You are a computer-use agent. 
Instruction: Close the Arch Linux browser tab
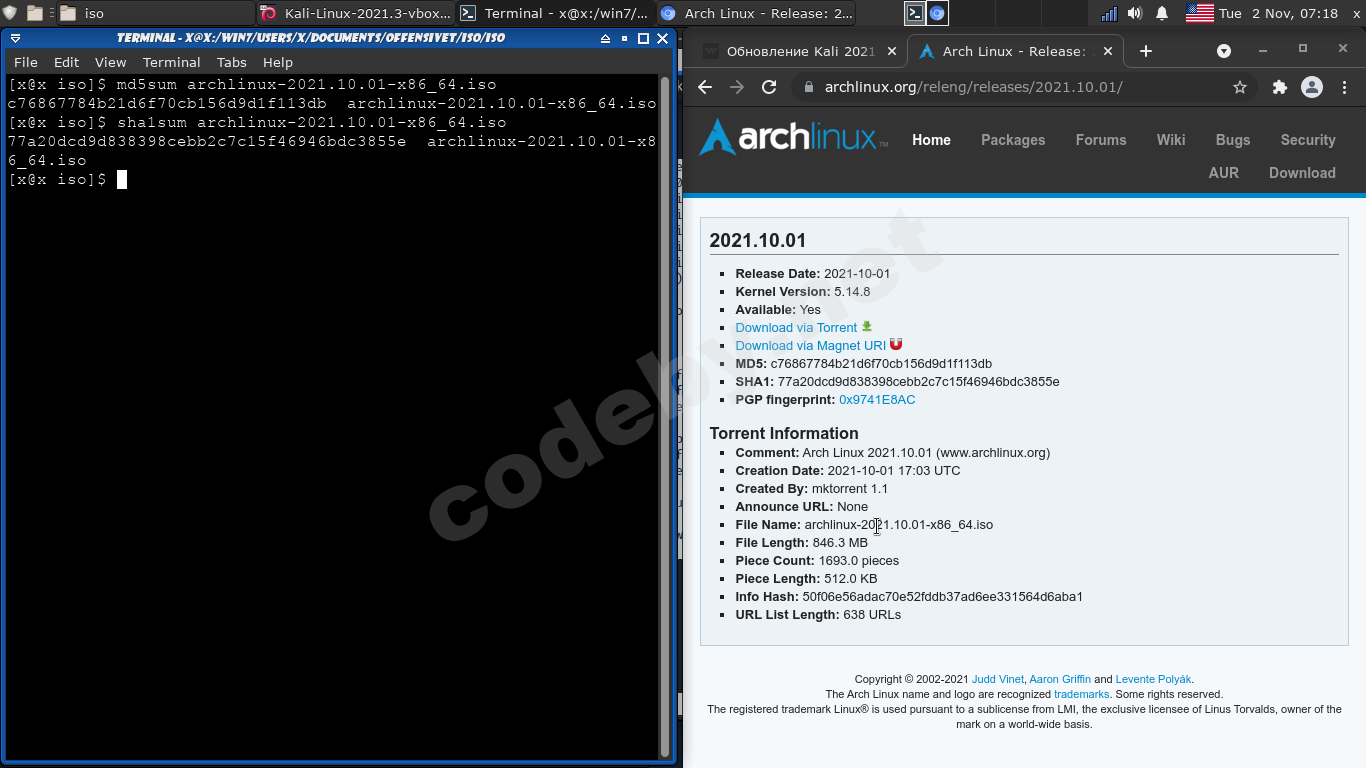[x=1108, y=51]
